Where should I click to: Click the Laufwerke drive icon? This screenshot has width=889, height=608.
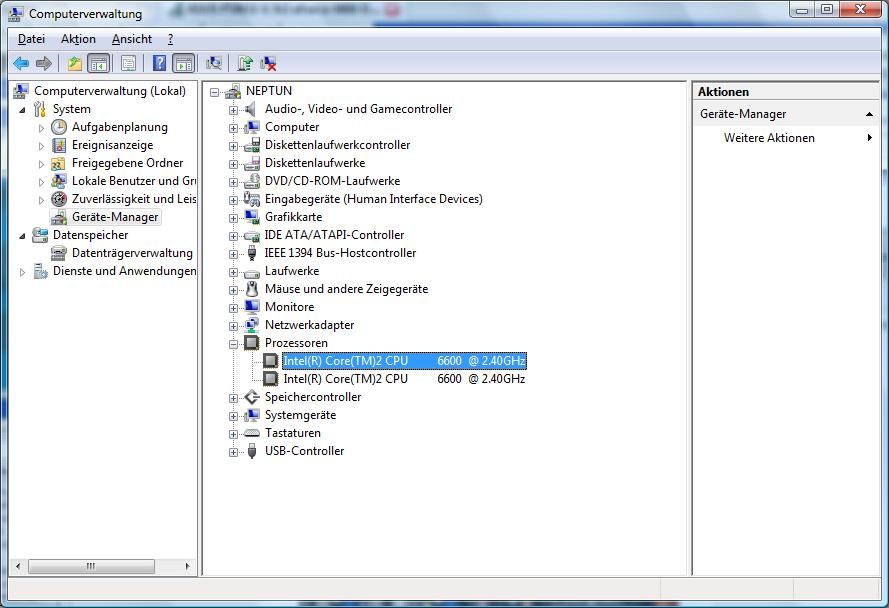(252, 272)
